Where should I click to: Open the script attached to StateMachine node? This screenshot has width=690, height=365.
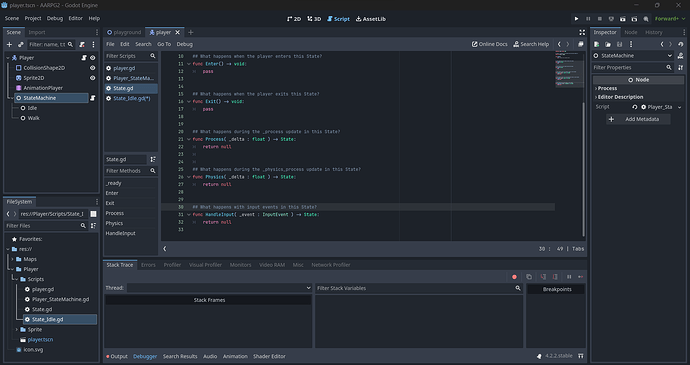(93, 98)
